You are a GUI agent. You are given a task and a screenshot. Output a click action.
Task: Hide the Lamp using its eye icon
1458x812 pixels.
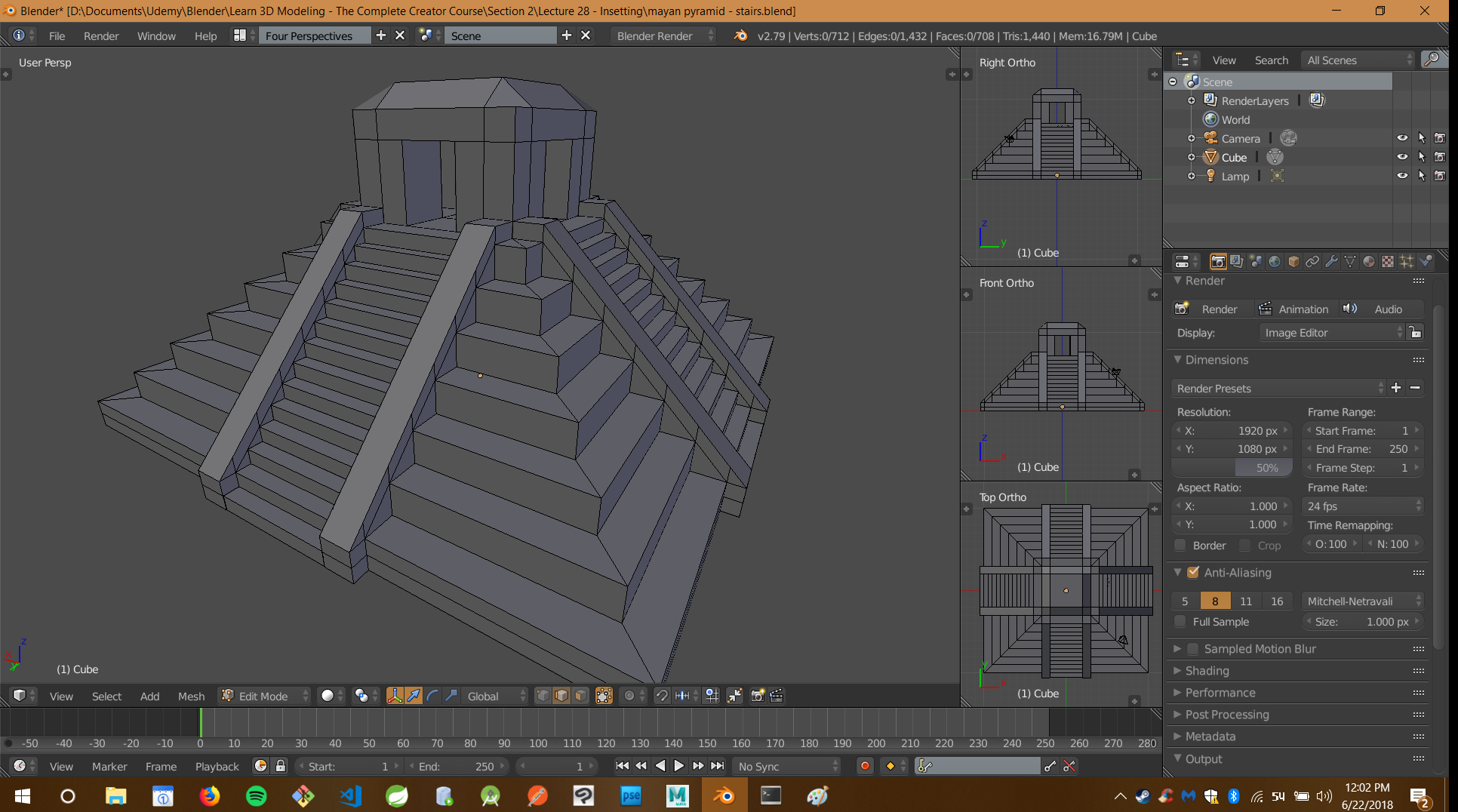tap(1403, 175)
